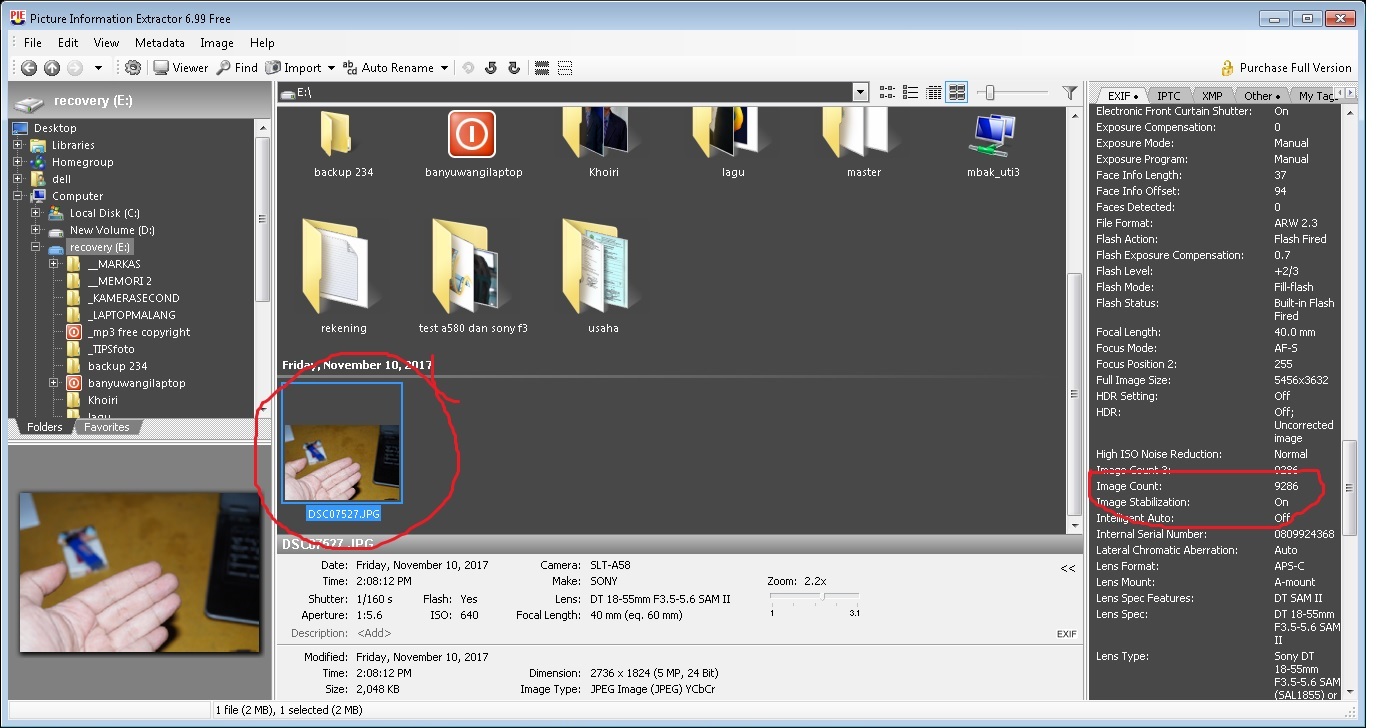
Task: Switch to details view mode
Action: [933, 92]
